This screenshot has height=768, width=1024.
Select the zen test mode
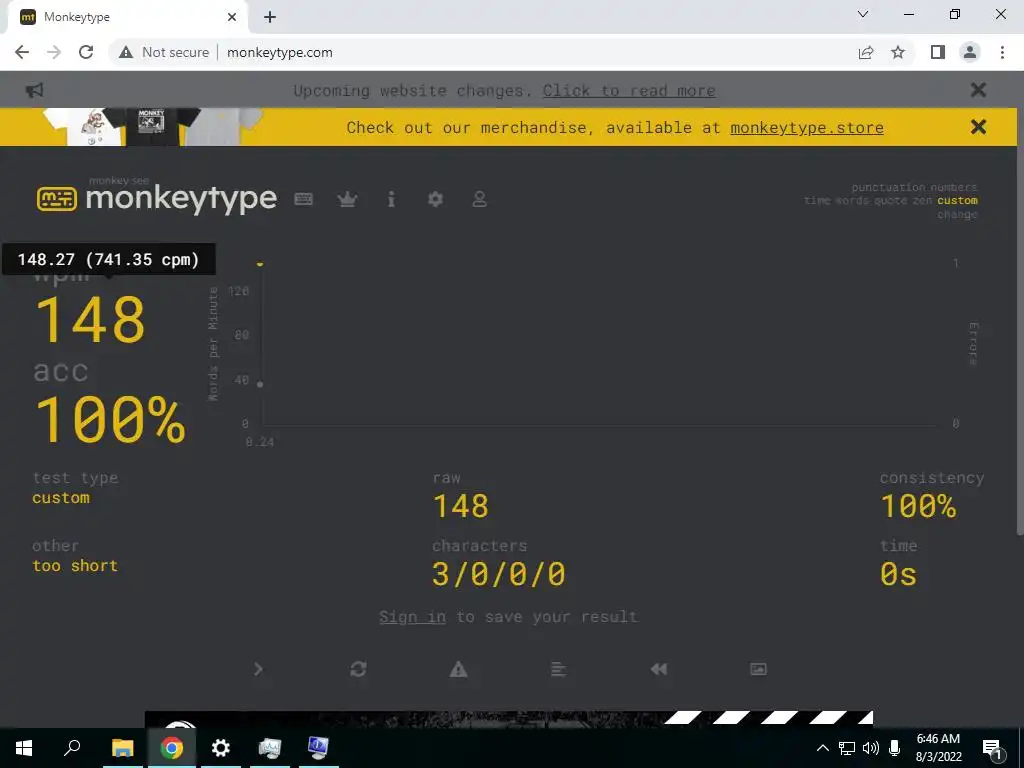point(922,200)
